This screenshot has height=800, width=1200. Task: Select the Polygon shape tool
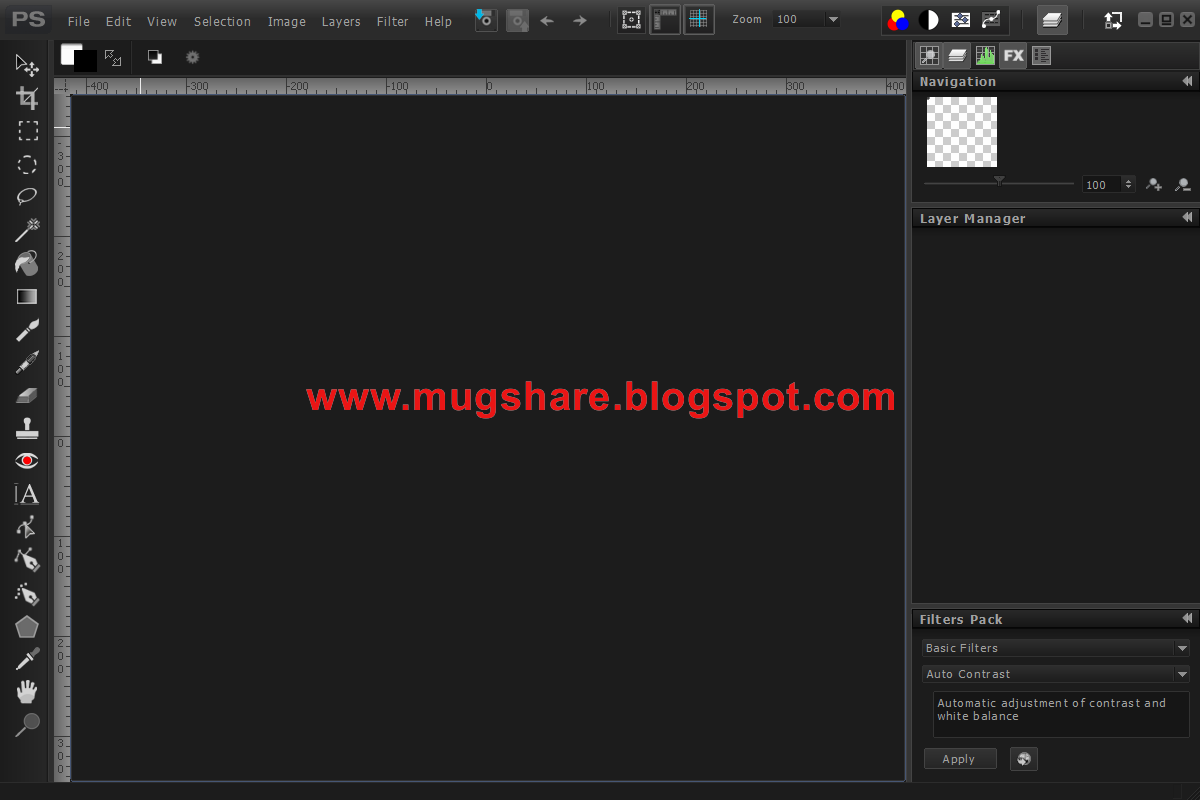pos(27,627)
